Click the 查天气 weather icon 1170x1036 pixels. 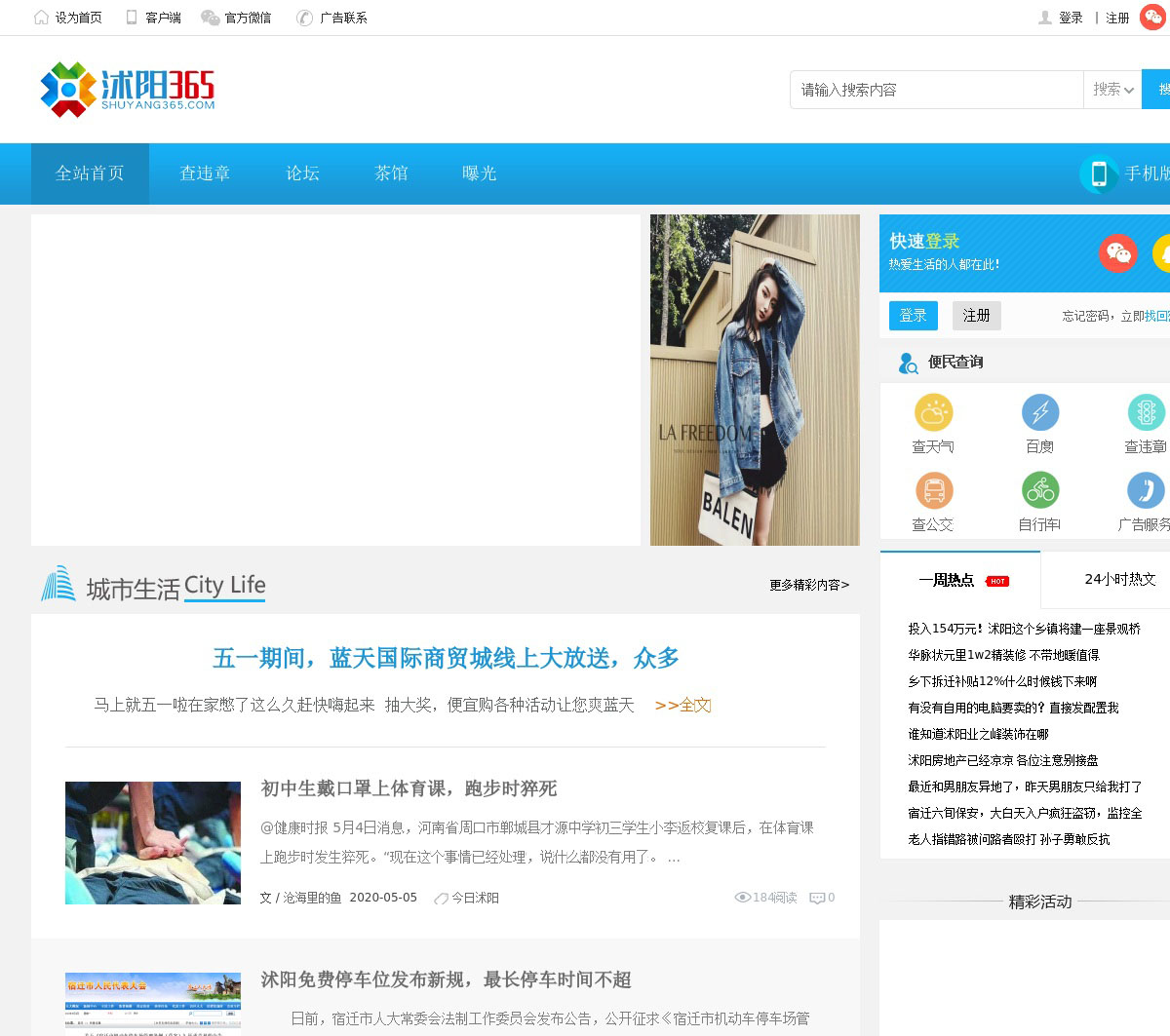[x=933, y=412]
